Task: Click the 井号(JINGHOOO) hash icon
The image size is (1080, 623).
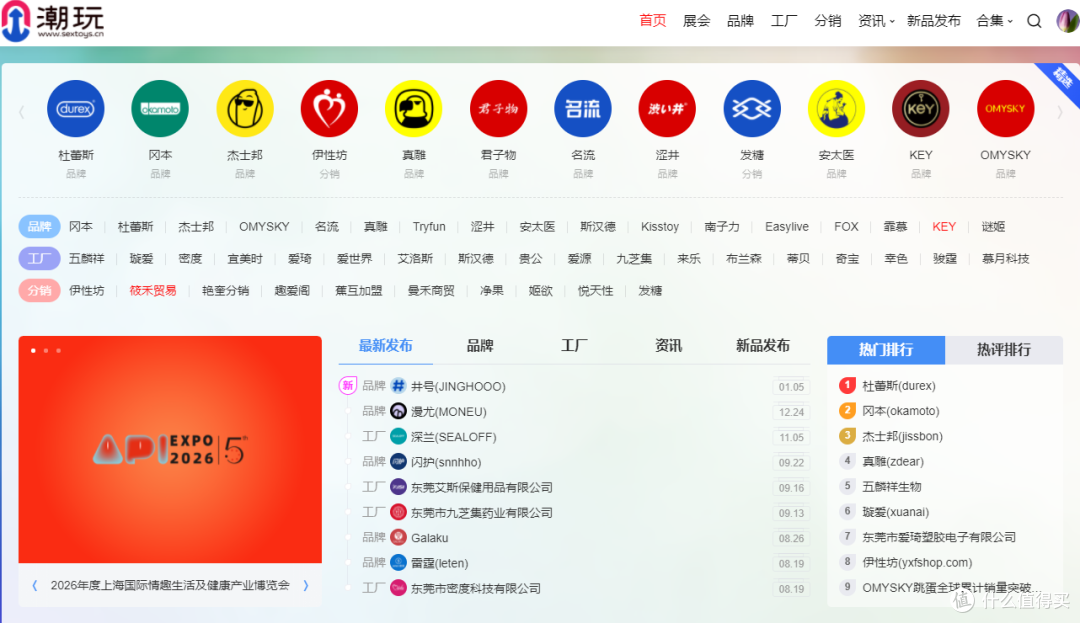Action: tap(398, 386)
